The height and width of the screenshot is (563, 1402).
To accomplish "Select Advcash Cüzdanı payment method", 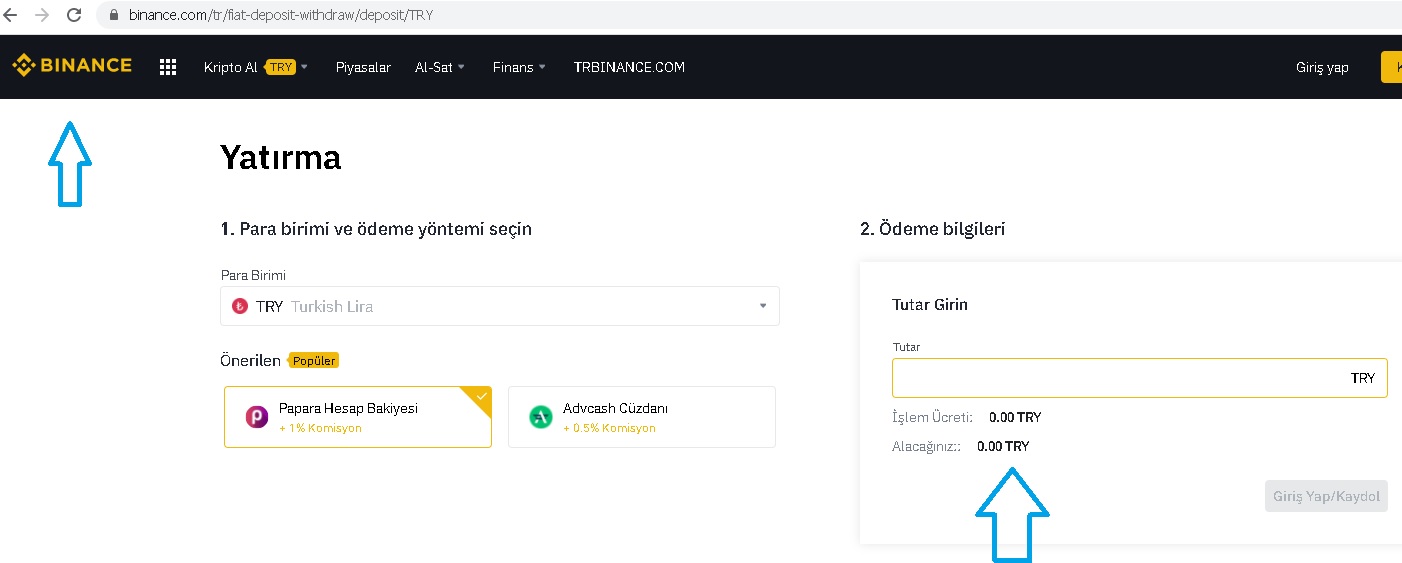I will pos(642,417).
